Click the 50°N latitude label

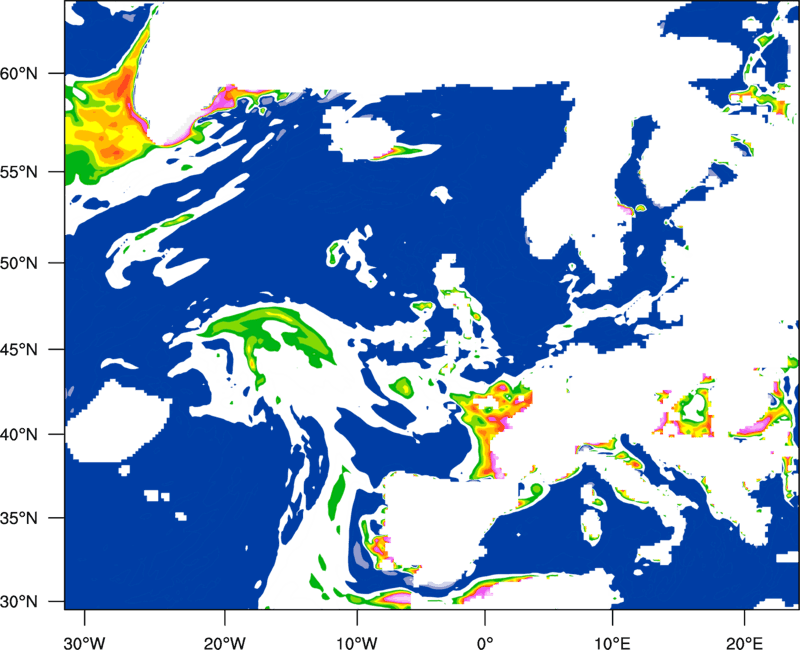19,264
